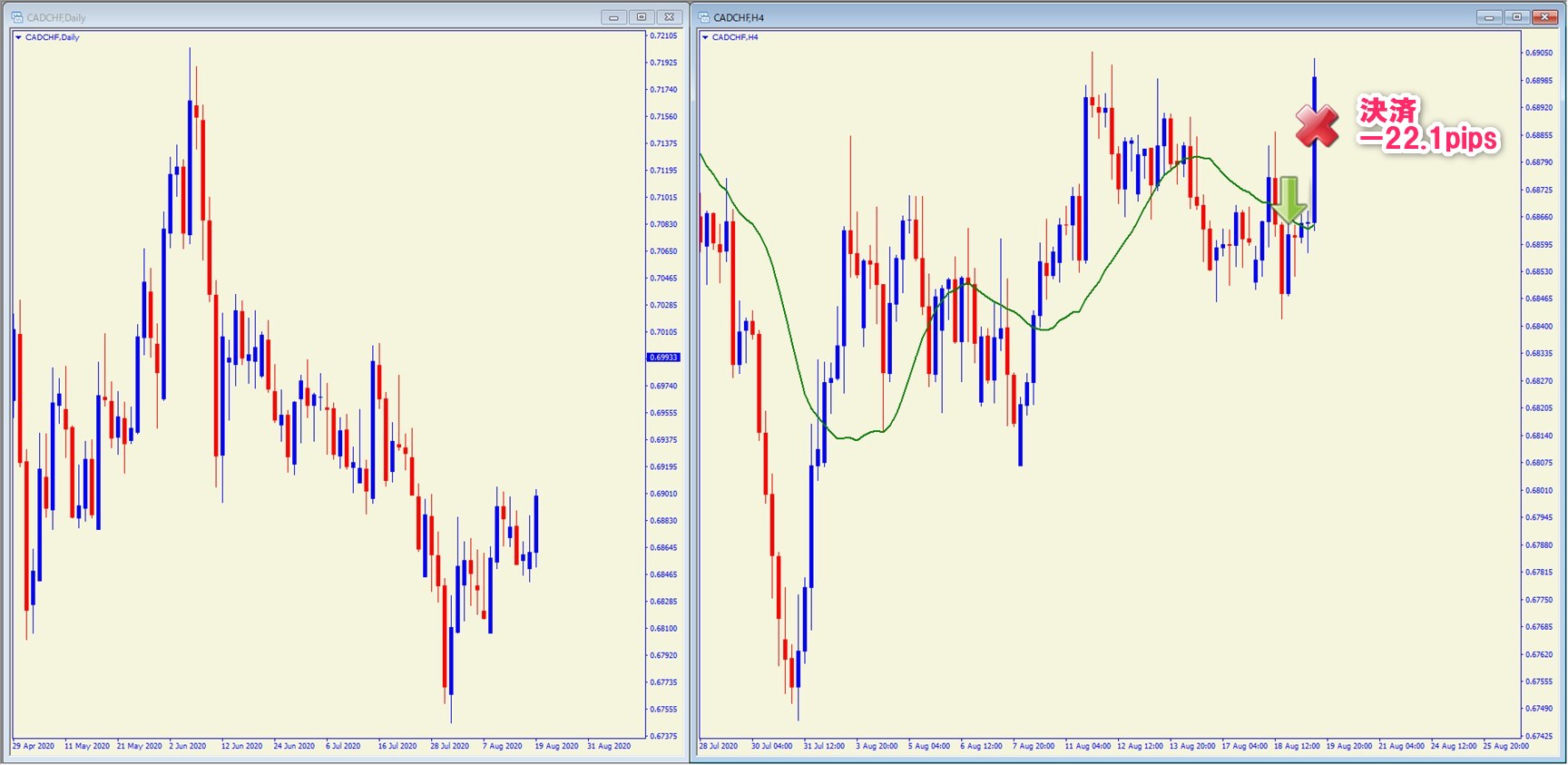The width and height of the screenshot is (1568, 765).
Task: Click price 0.70465 on the Daily scale
Action: (664, 279)
